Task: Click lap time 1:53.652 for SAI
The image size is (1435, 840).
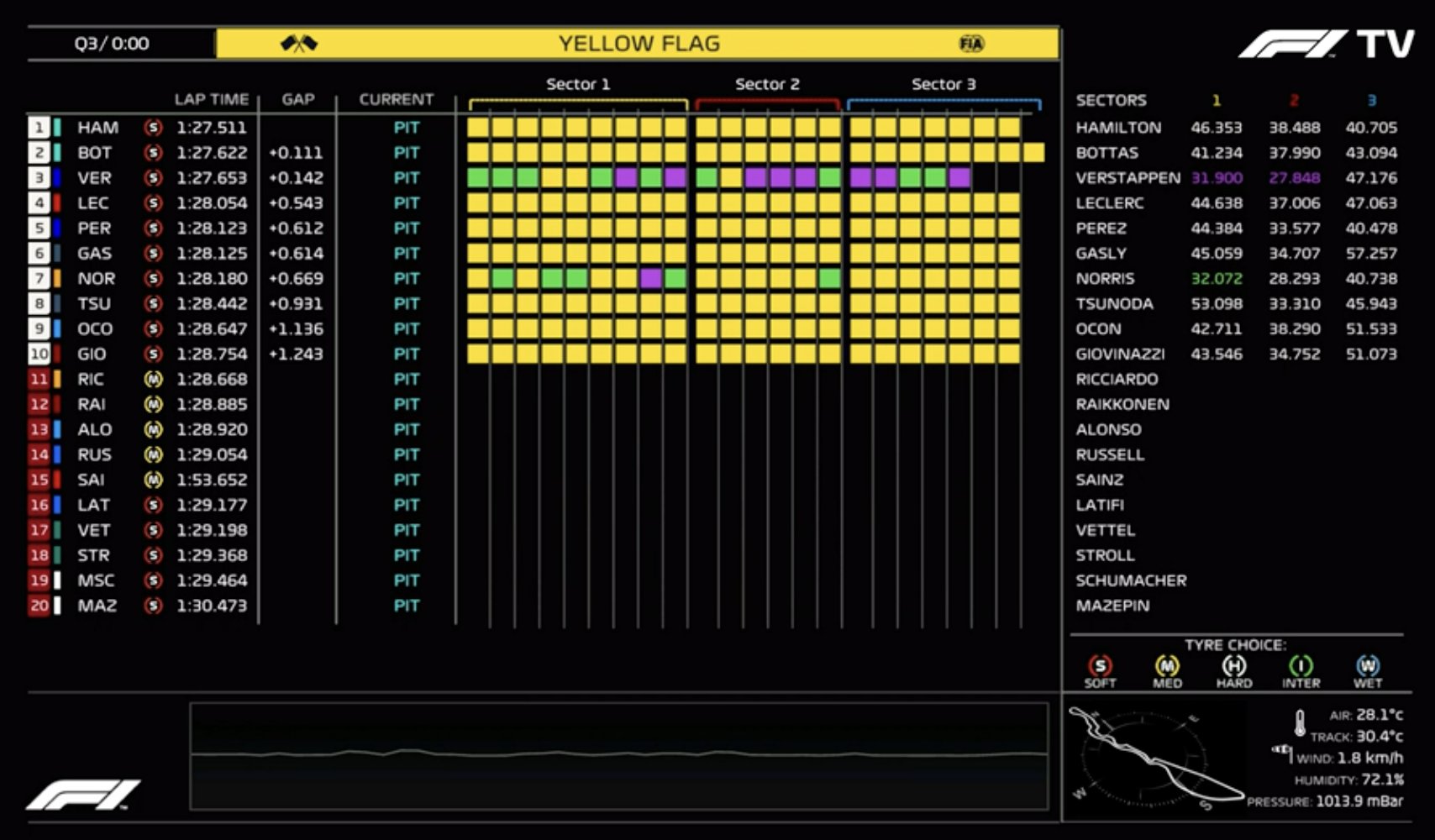Action: tap(212, 480)
